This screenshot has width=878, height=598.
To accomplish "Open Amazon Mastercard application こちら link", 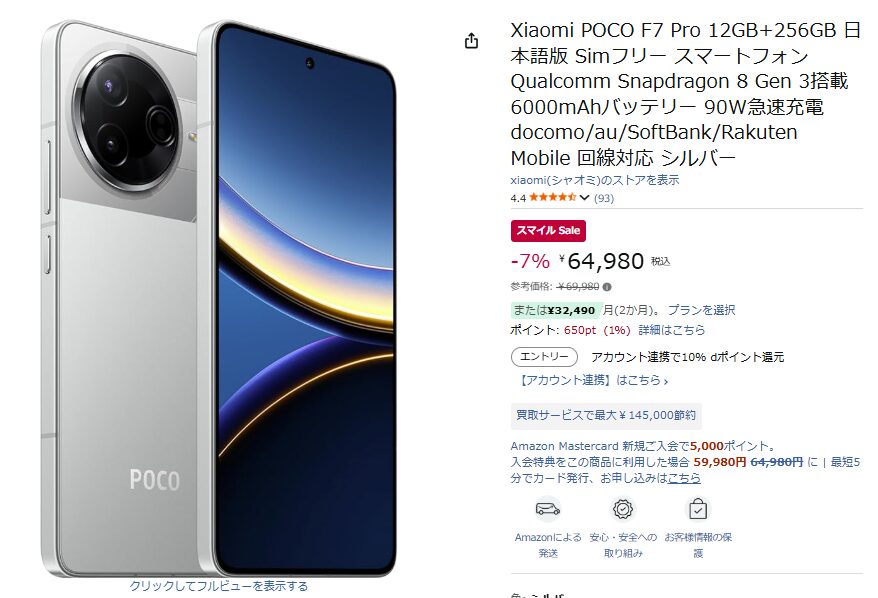I will click(684, 478).
